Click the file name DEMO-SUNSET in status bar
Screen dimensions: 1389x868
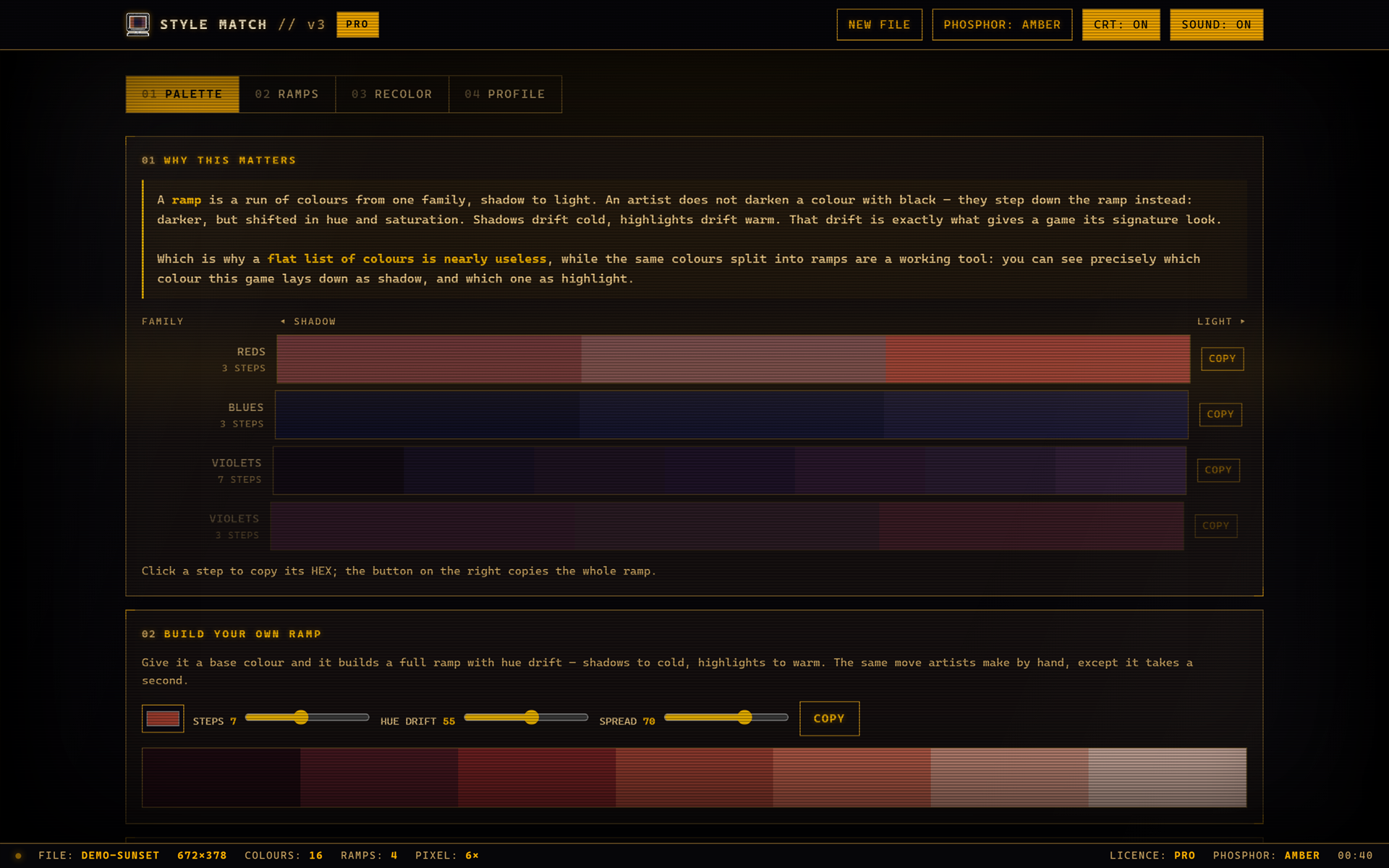[120, 856]
